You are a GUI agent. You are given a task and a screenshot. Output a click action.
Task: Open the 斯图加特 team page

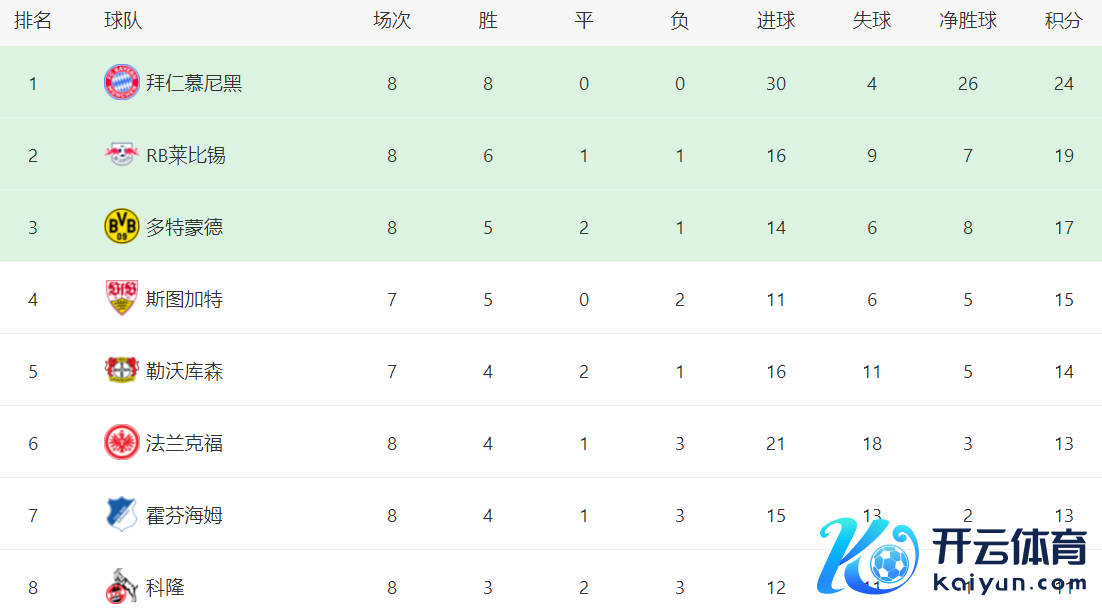coord(185,299)
